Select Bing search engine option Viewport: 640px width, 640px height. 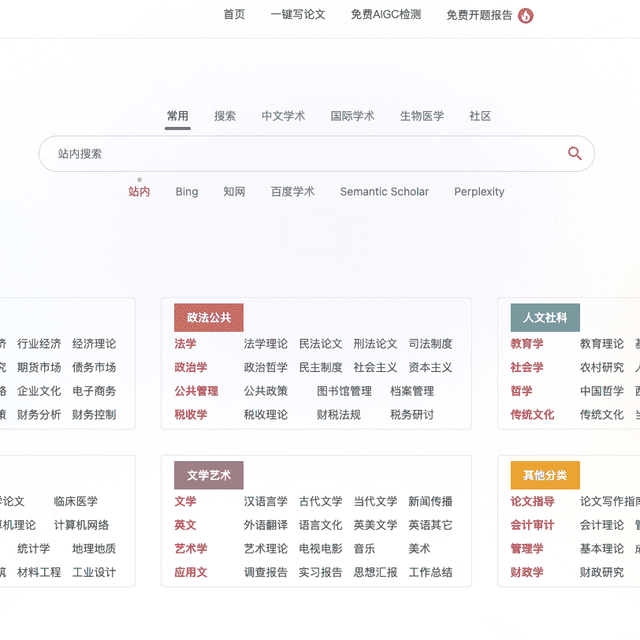pyautogui.click(x=187, y=191)
